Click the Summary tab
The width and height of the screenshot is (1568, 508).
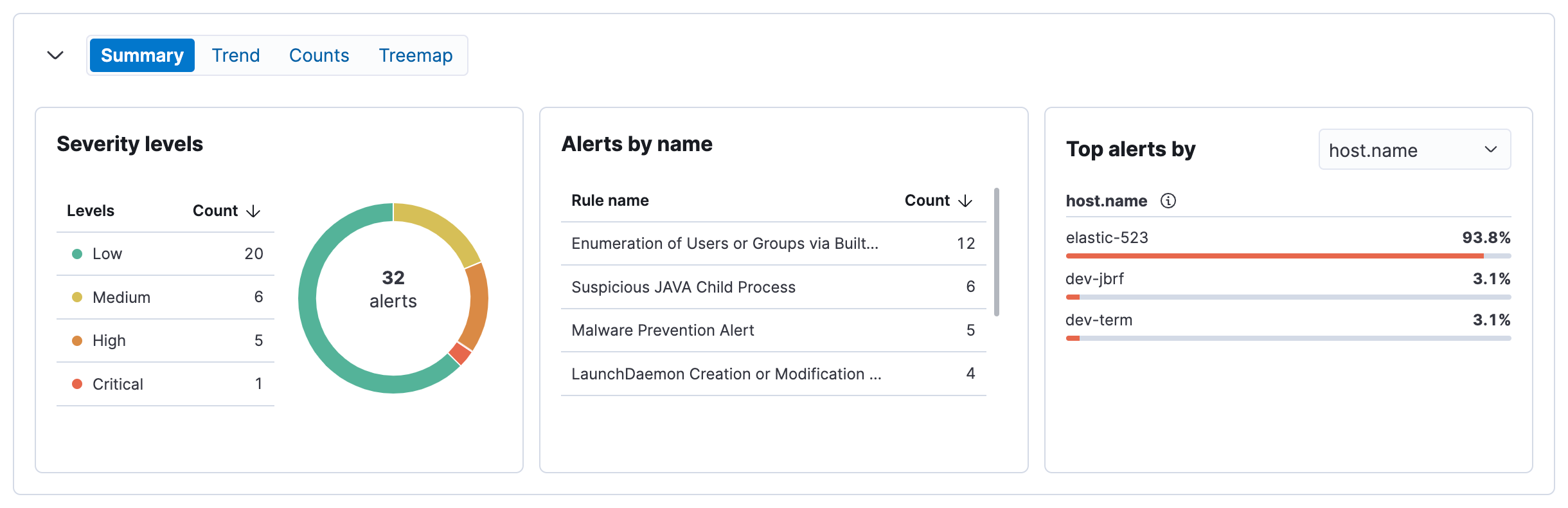142,55
